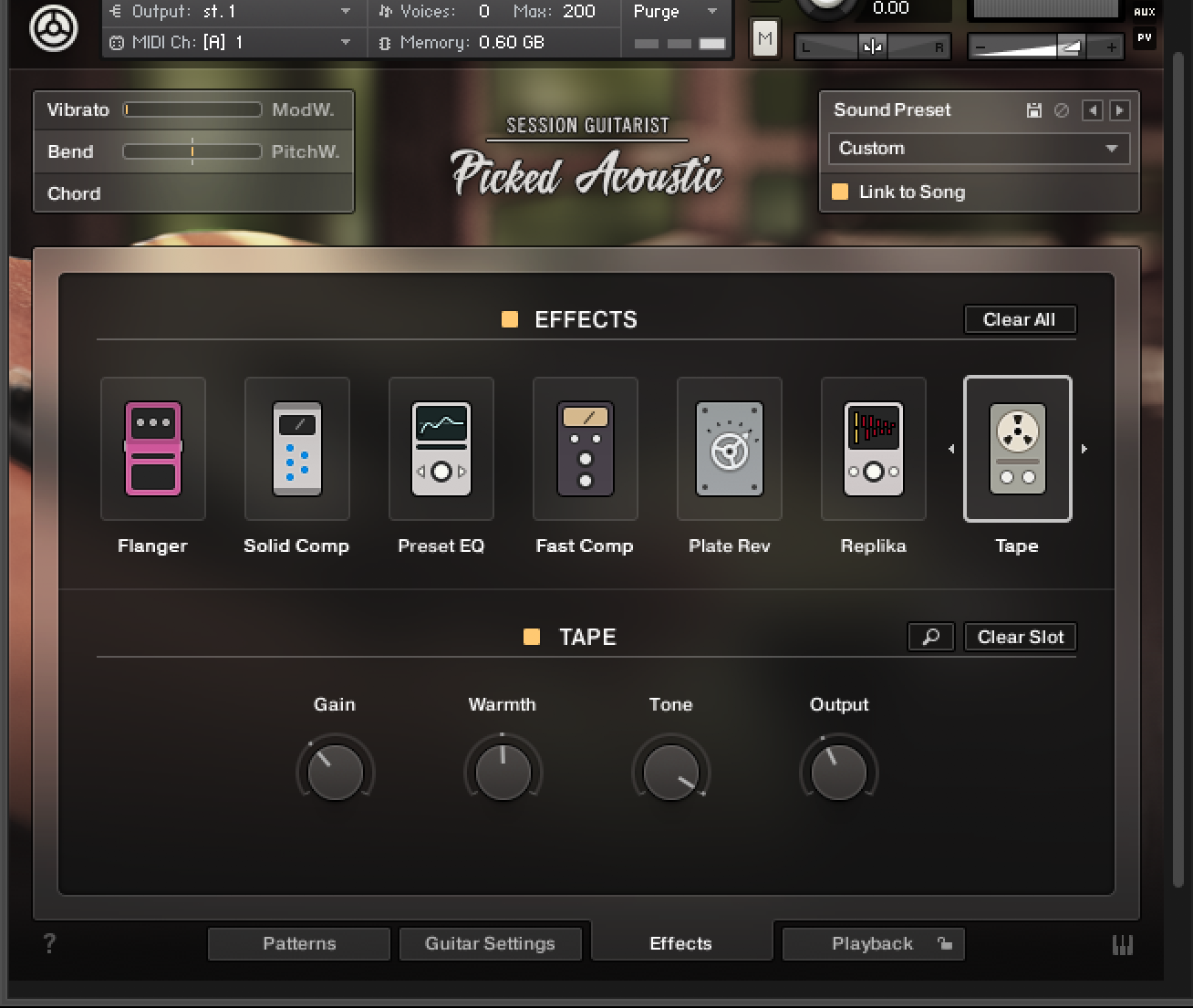This screenshot has width=1193, height=1008.
Task: Toggle Link to Song checkbox
Action: coord(840,192)
